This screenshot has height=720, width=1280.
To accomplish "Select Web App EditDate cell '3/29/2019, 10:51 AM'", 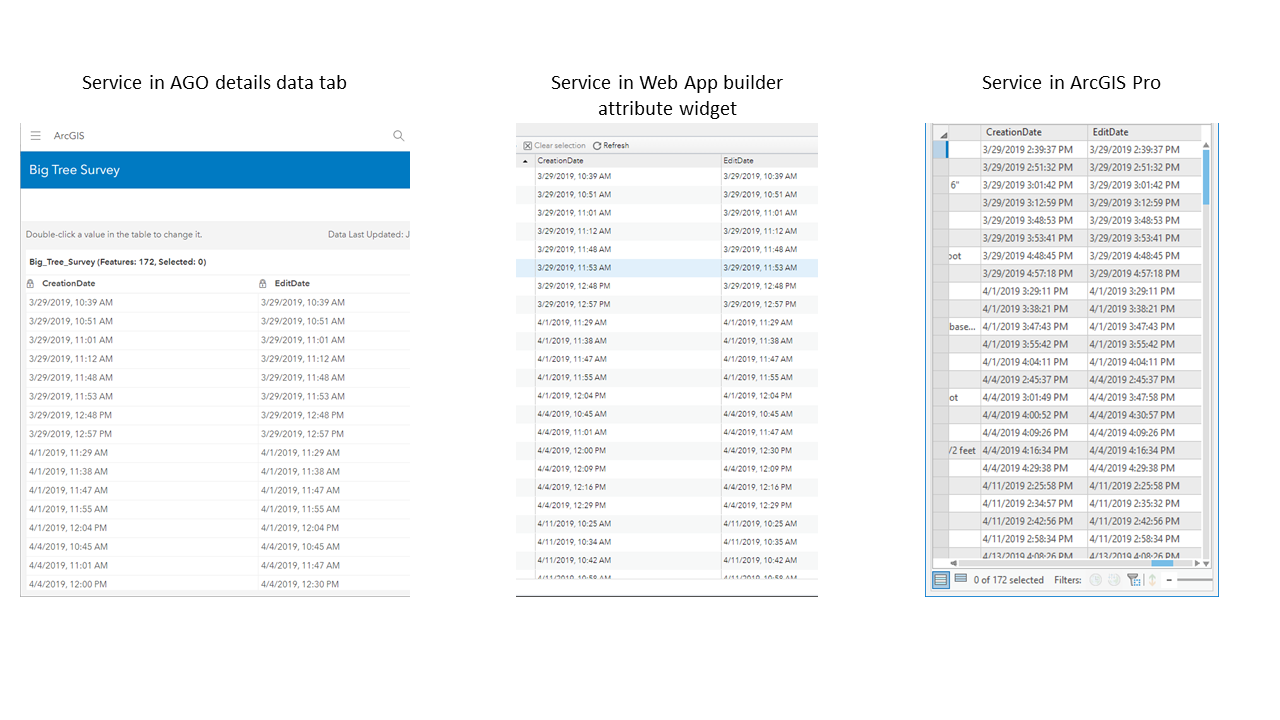I will 760,195.
